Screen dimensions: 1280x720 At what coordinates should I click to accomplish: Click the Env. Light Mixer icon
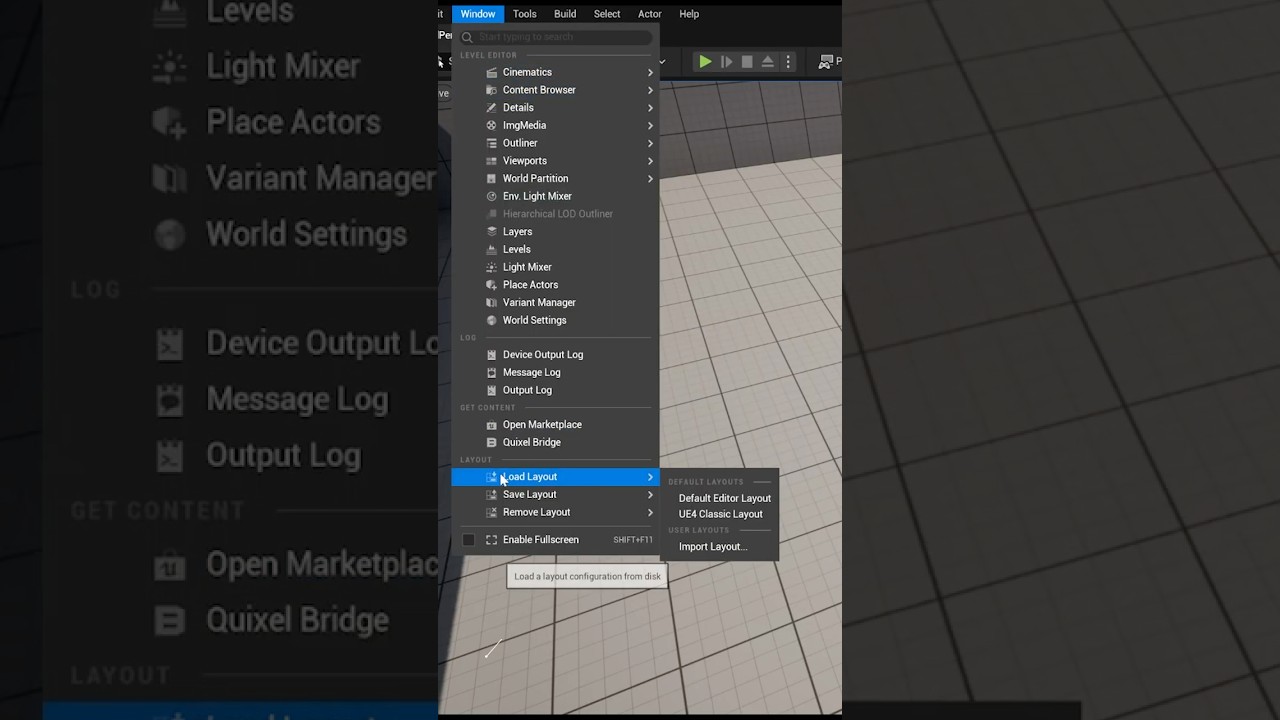point(491,196)
